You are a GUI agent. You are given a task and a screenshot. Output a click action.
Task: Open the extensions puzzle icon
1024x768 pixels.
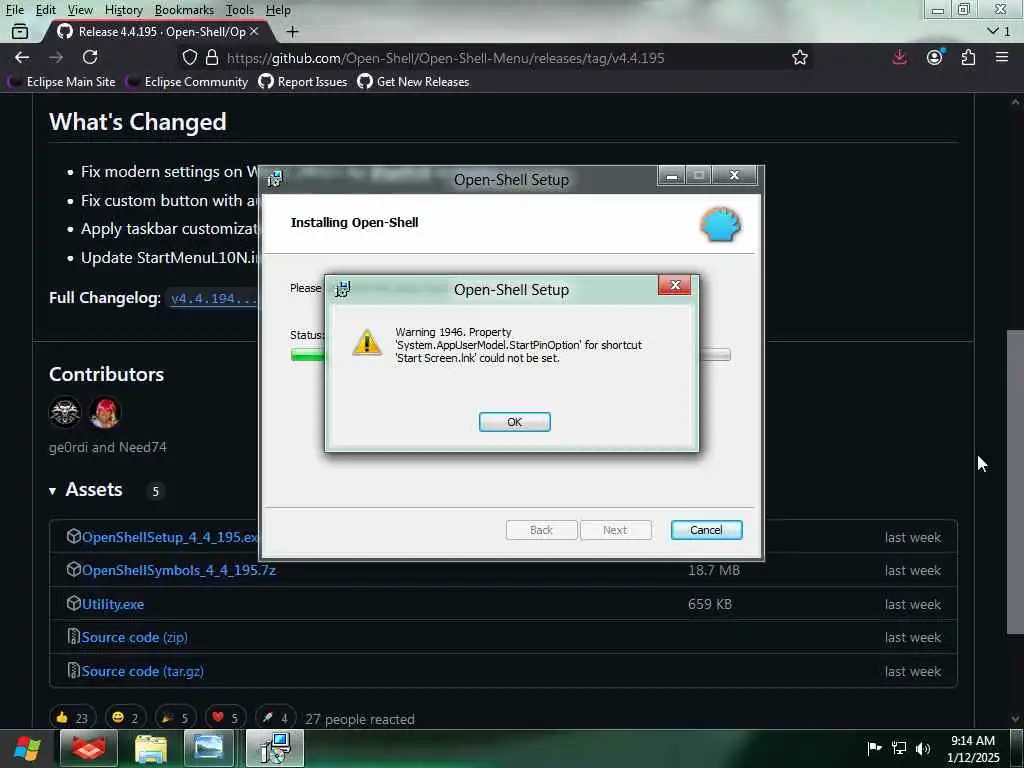968,57
